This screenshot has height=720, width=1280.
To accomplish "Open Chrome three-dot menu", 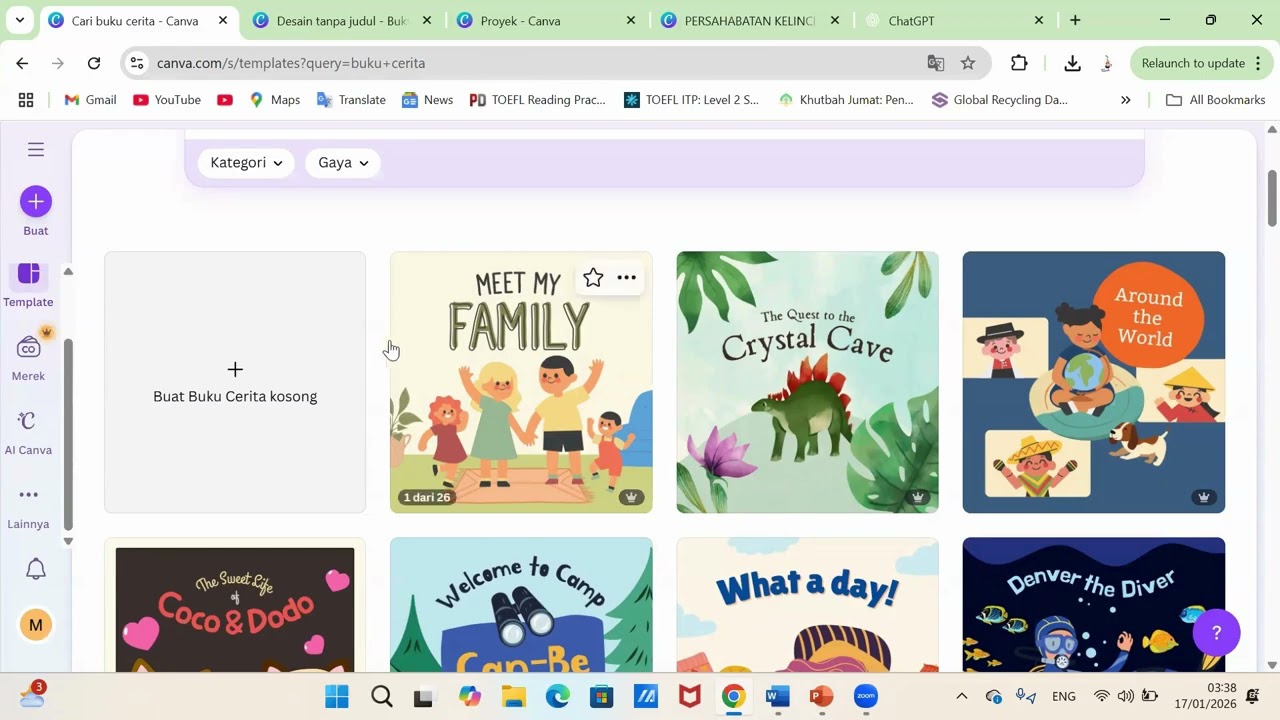I will (x=1256, y=63).
